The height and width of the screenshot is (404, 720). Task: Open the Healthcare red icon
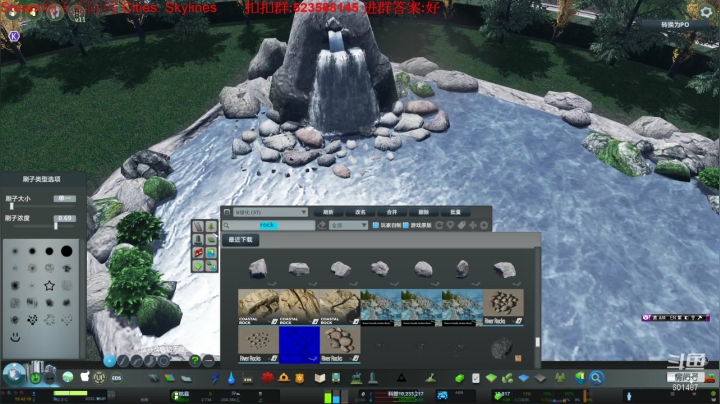click(267, 378)
